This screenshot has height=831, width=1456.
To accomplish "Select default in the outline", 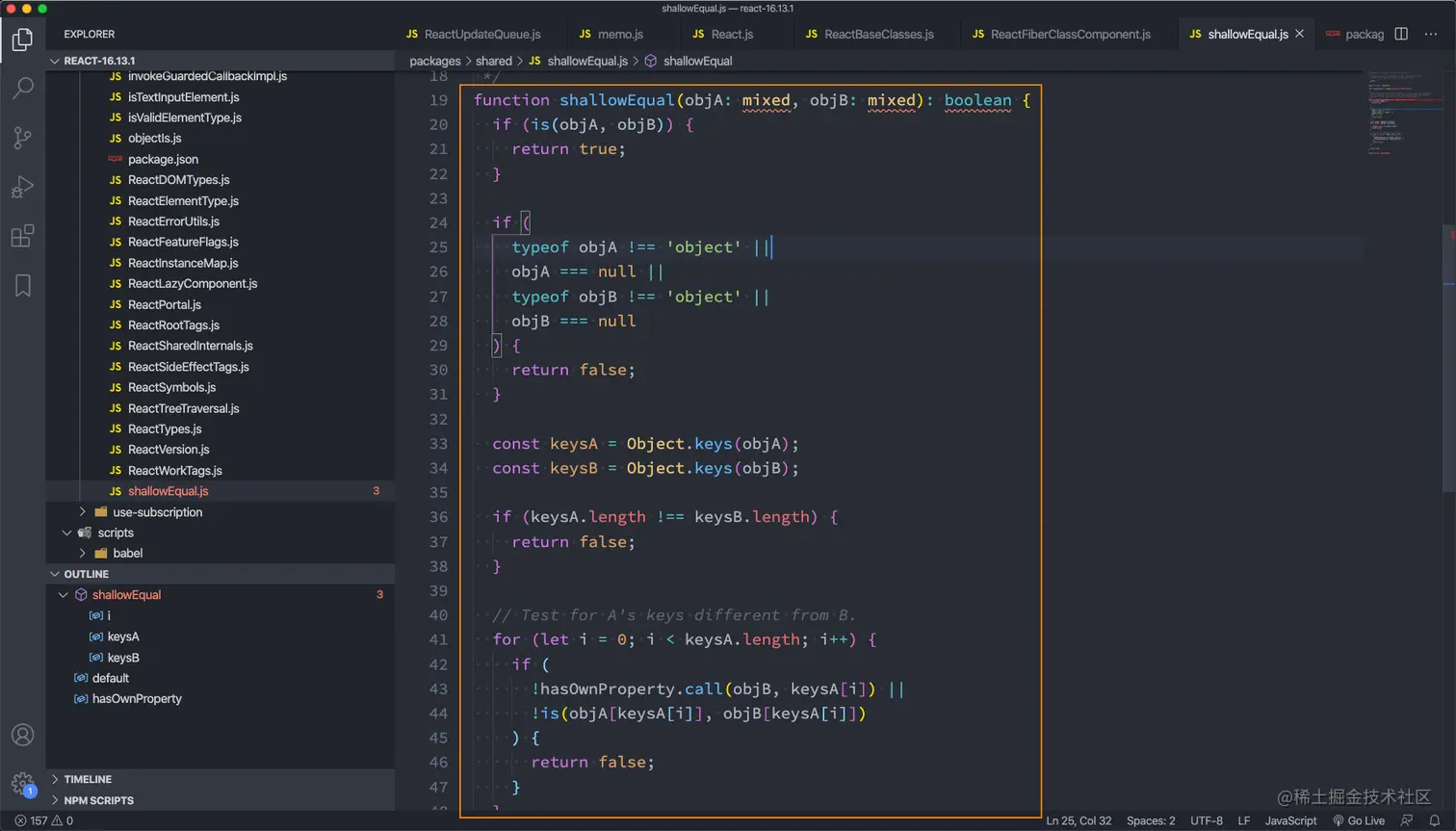I will (111, 678).
